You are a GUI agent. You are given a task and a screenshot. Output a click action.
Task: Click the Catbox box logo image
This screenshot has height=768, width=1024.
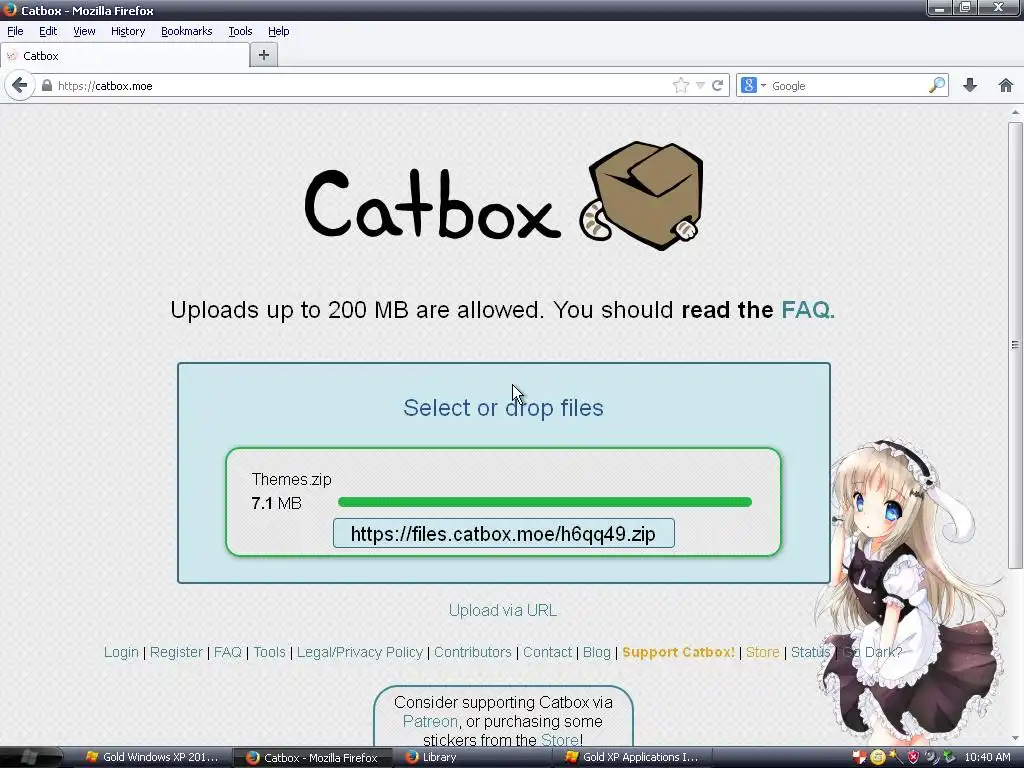point(641,195)
